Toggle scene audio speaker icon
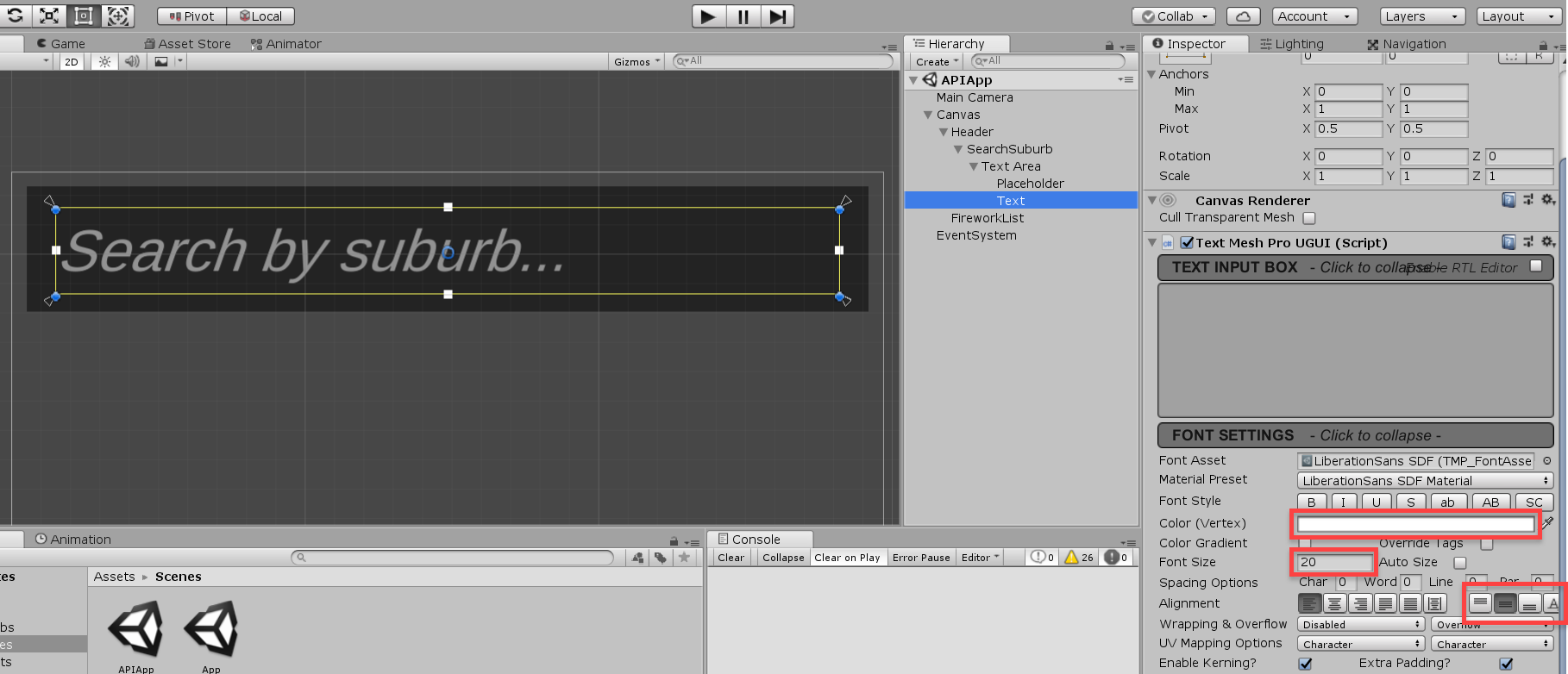Viewport: 1568px width, 674px height. tap(132, 61)
